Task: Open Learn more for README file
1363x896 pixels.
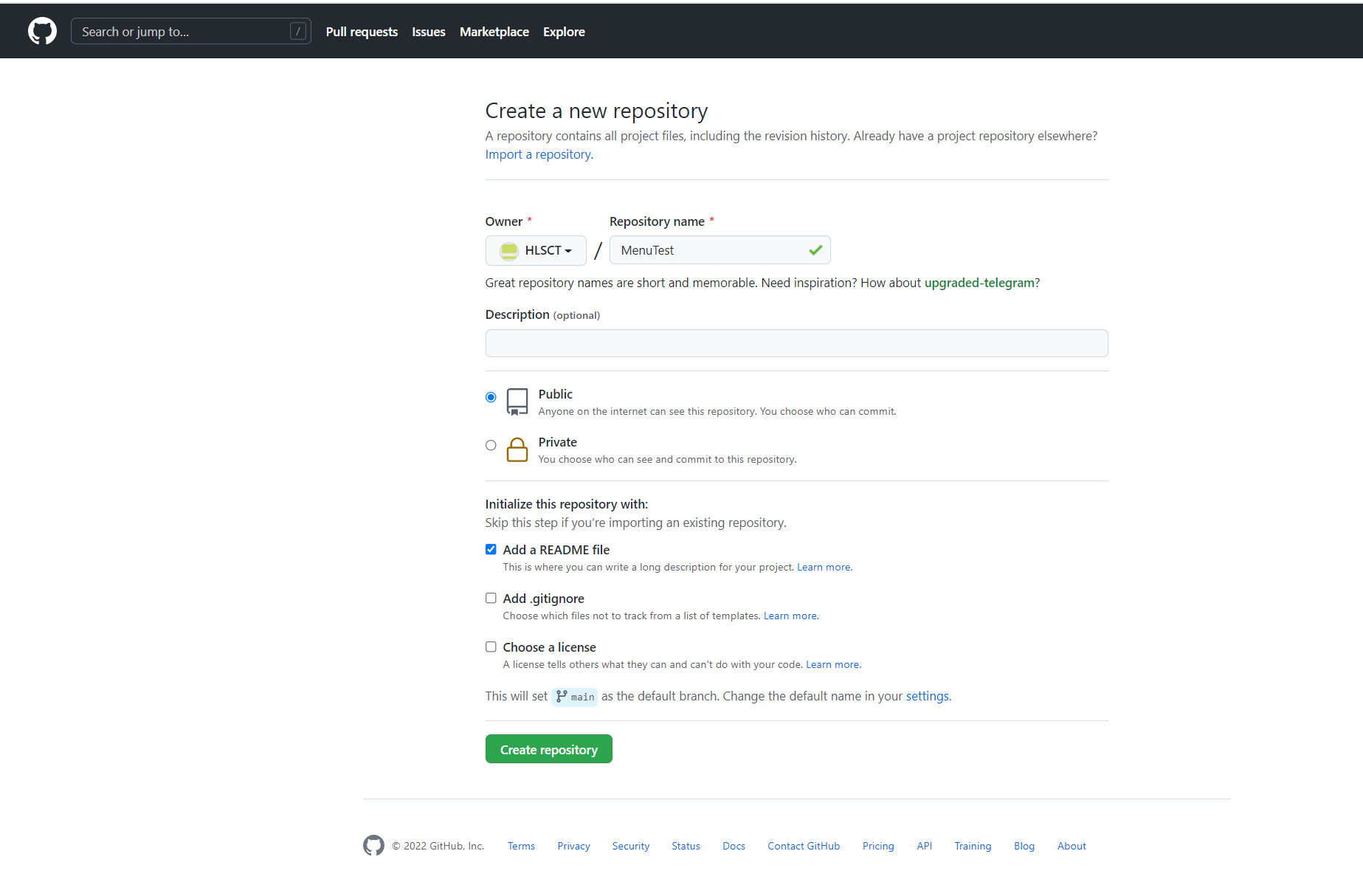Action: (x=824, y=567)
